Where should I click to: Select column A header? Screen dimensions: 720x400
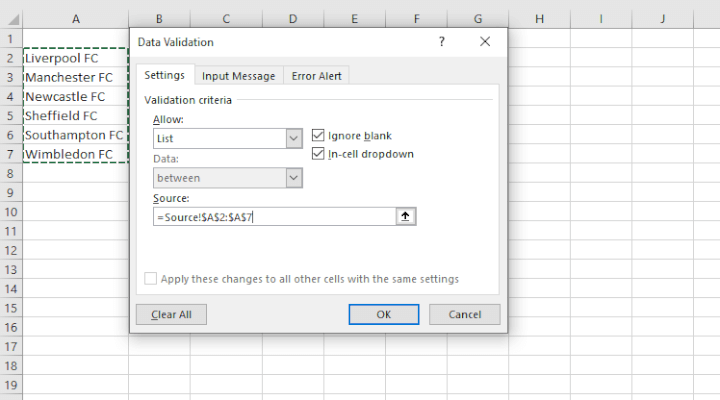pyautogui.click(x=76, y=19)
